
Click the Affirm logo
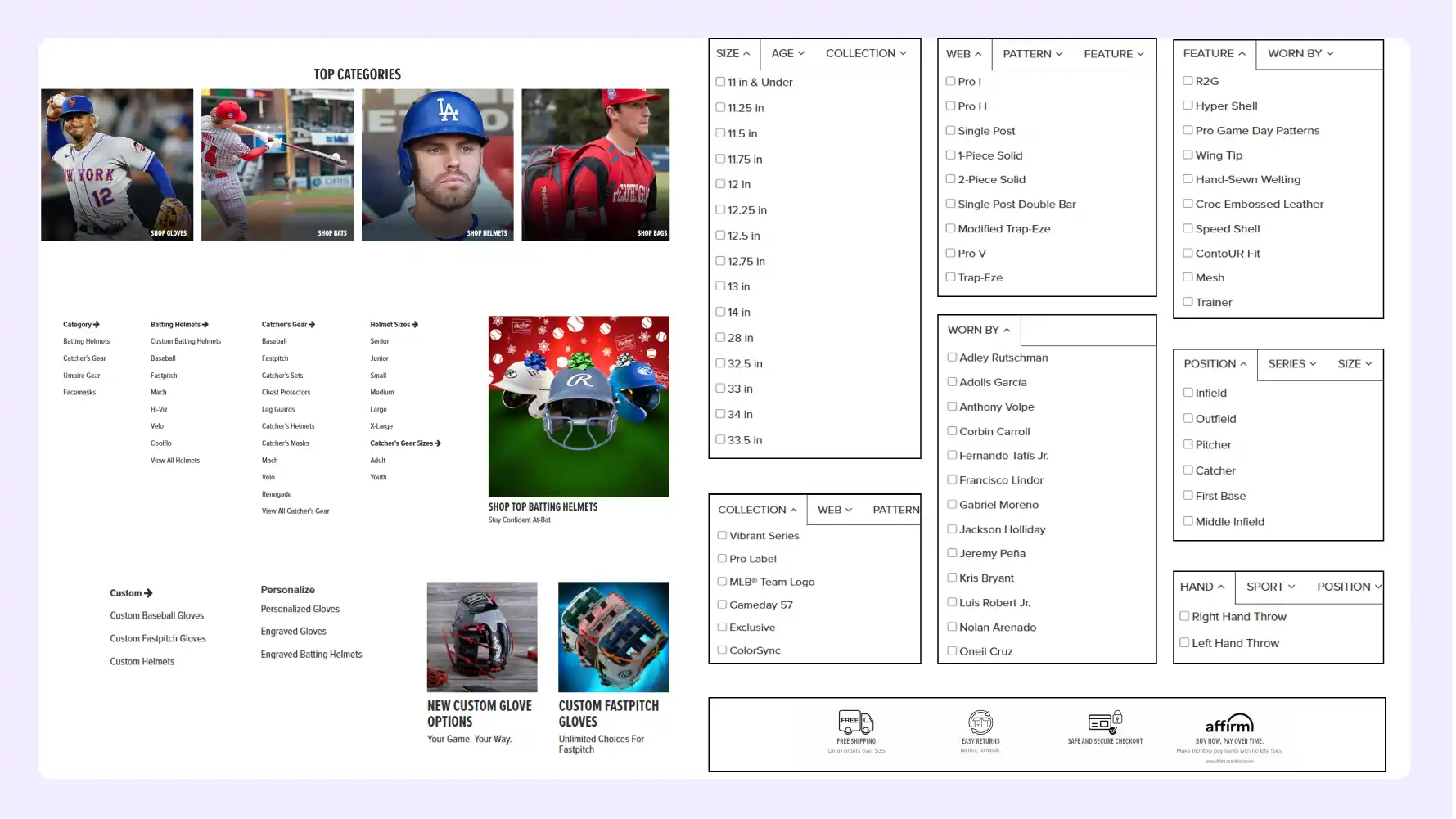(1228, 724)
